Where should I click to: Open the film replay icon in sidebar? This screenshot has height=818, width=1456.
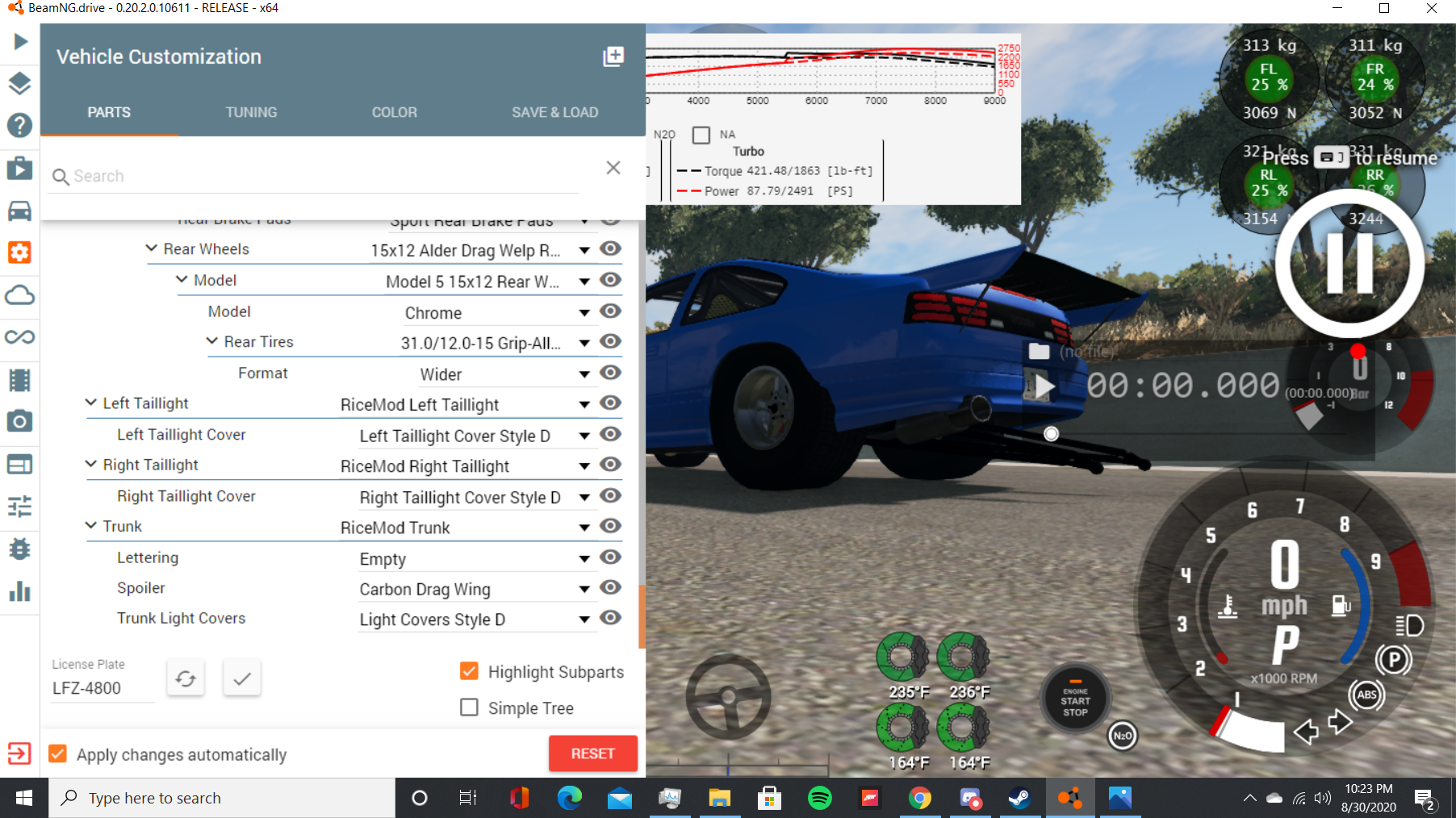pyautogui.click(x=19, y=379)
